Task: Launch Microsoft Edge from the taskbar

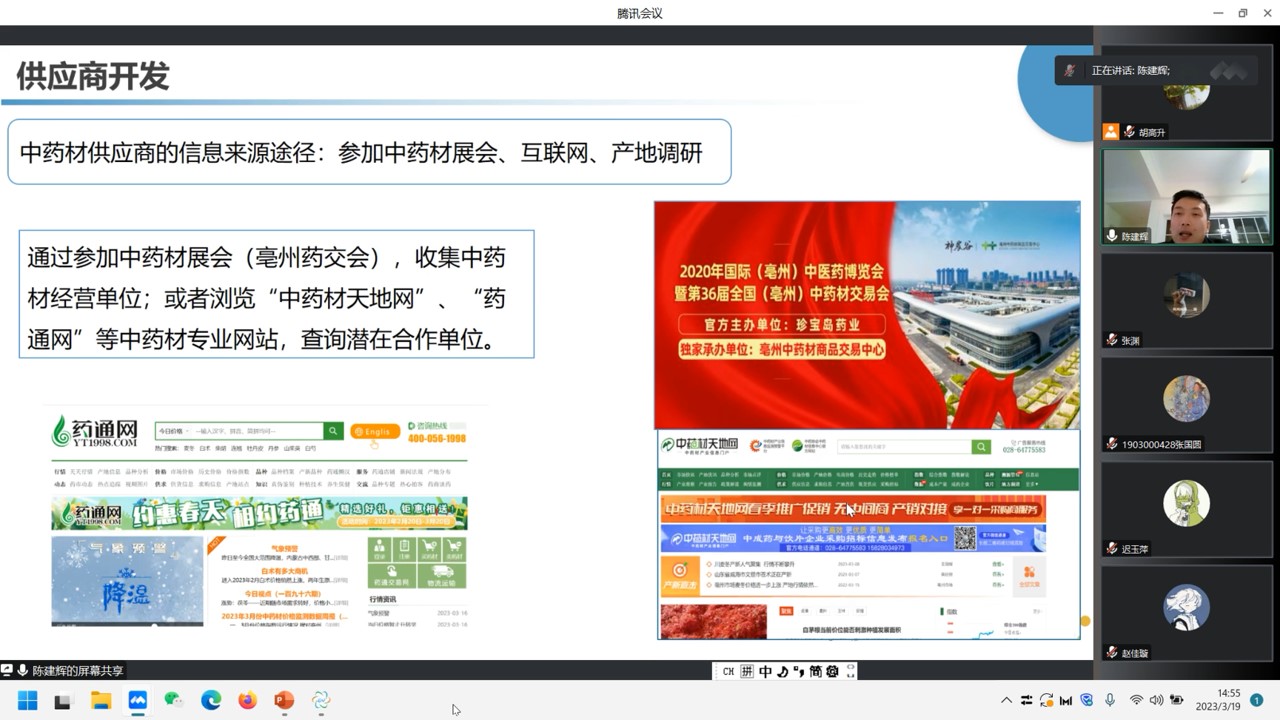Action: [211, 700]
